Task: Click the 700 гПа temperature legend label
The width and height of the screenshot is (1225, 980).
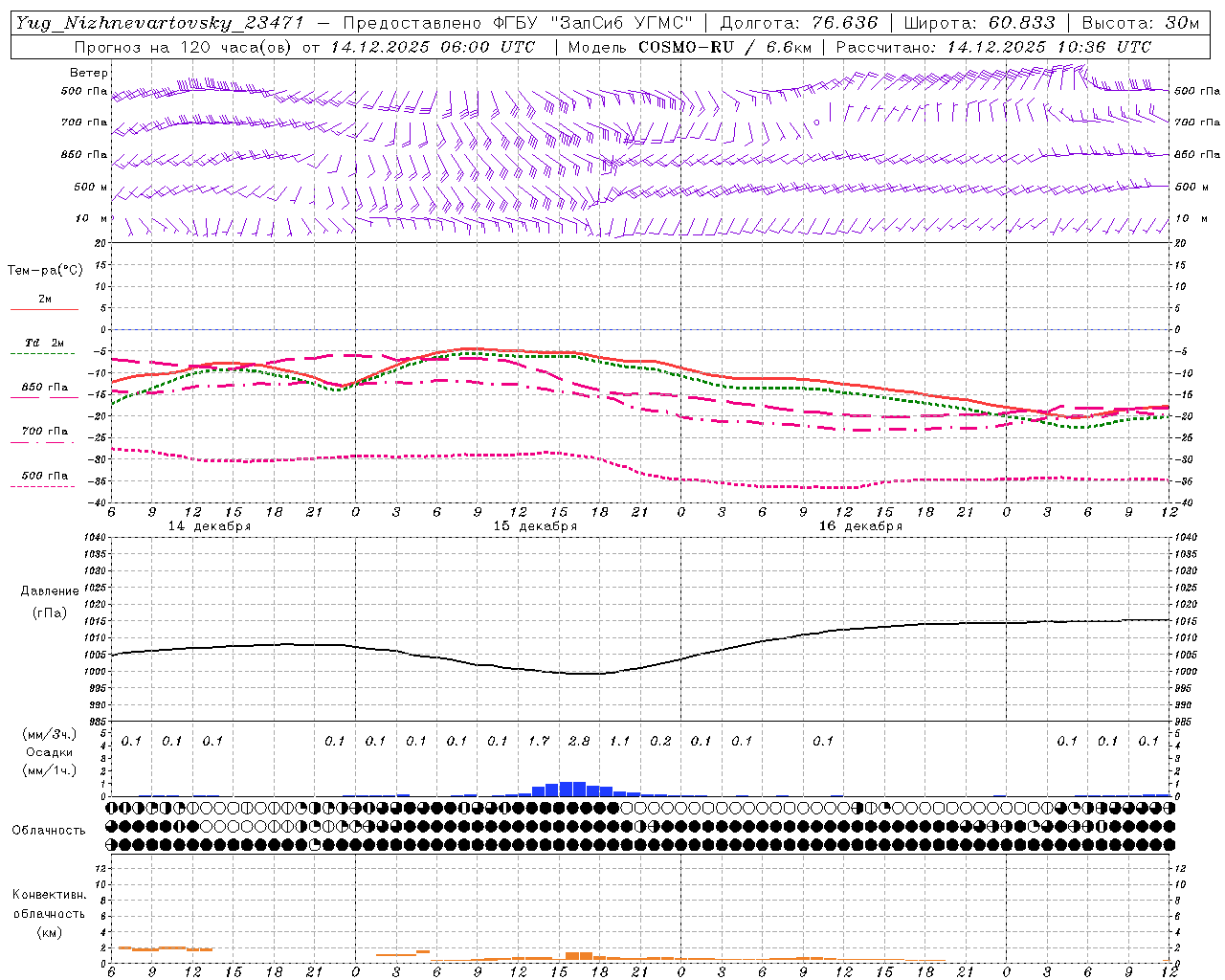Action: click(44, 431)
